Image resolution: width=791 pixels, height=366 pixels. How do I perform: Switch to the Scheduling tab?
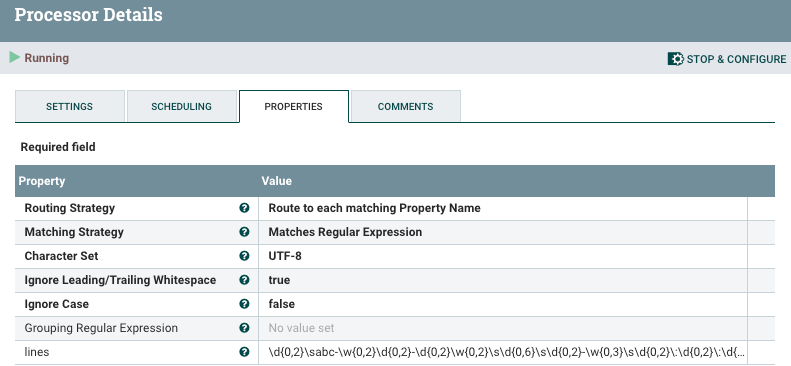pos(182,106)
